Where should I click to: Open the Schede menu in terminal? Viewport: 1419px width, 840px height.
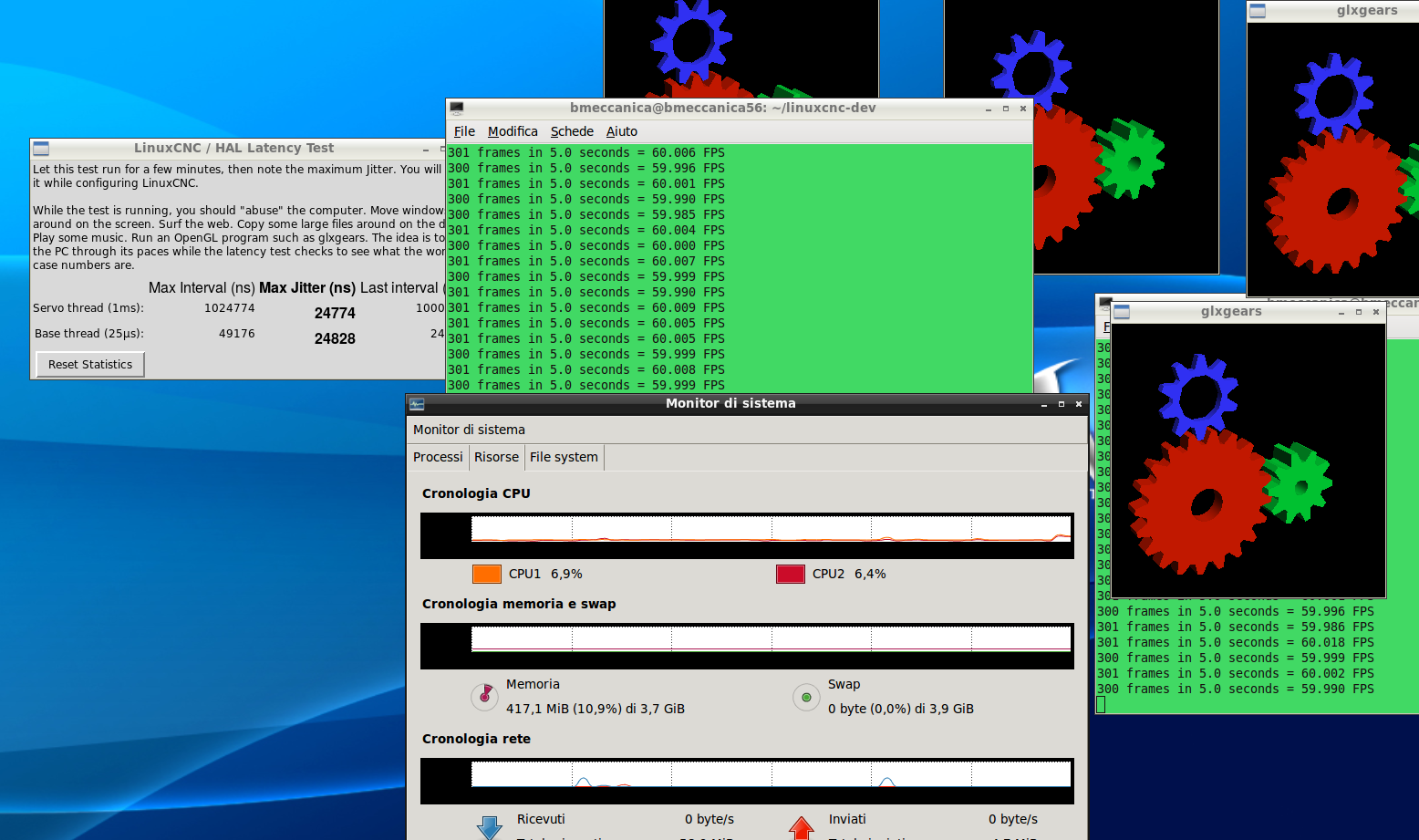tap(572, 132)
